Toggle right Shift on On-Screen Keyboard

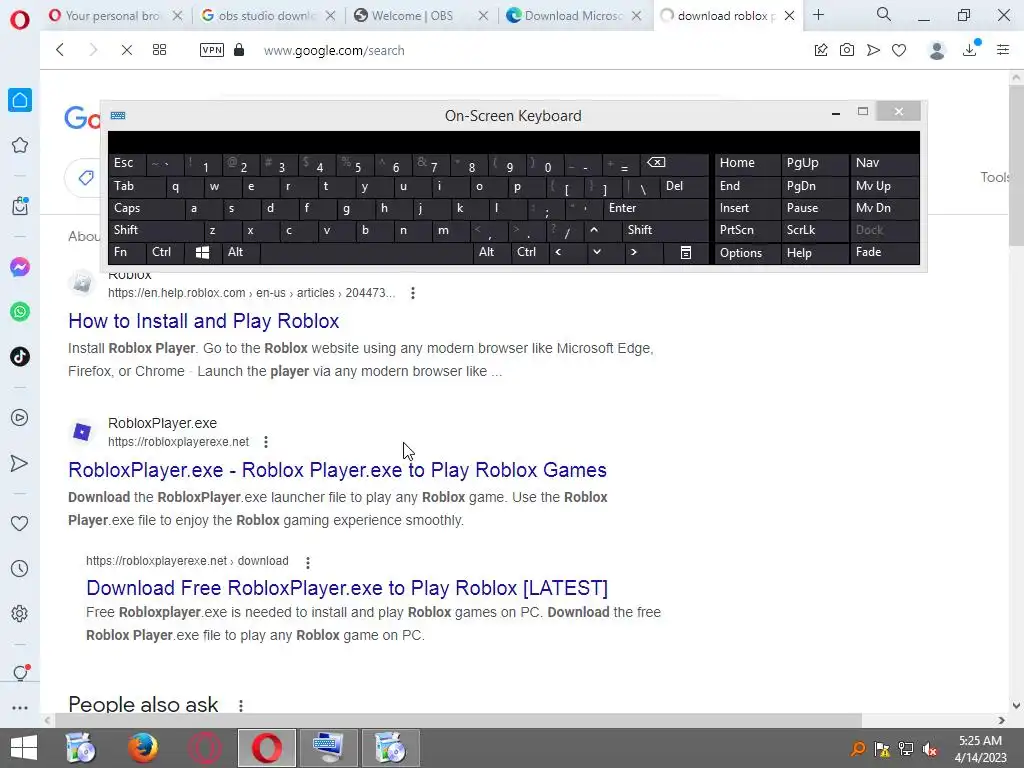coord(665,230)
